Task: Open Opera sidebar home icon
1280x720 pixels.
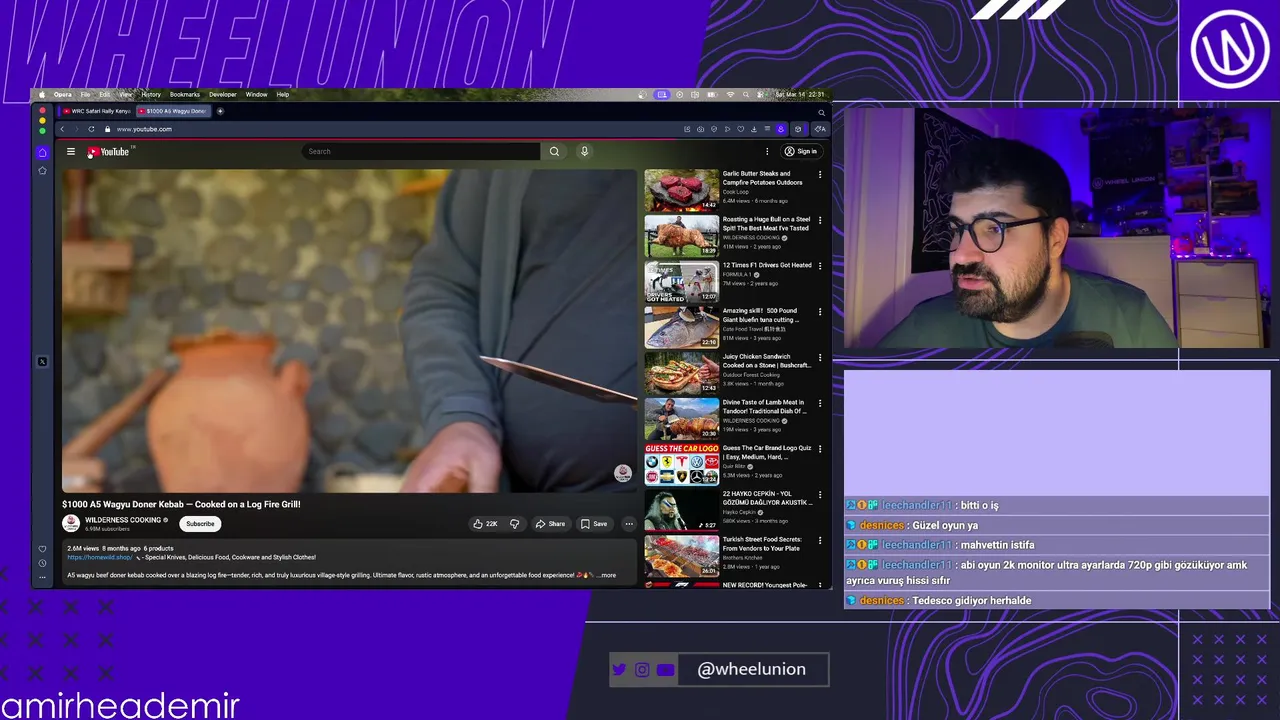Action: (42, 152)
